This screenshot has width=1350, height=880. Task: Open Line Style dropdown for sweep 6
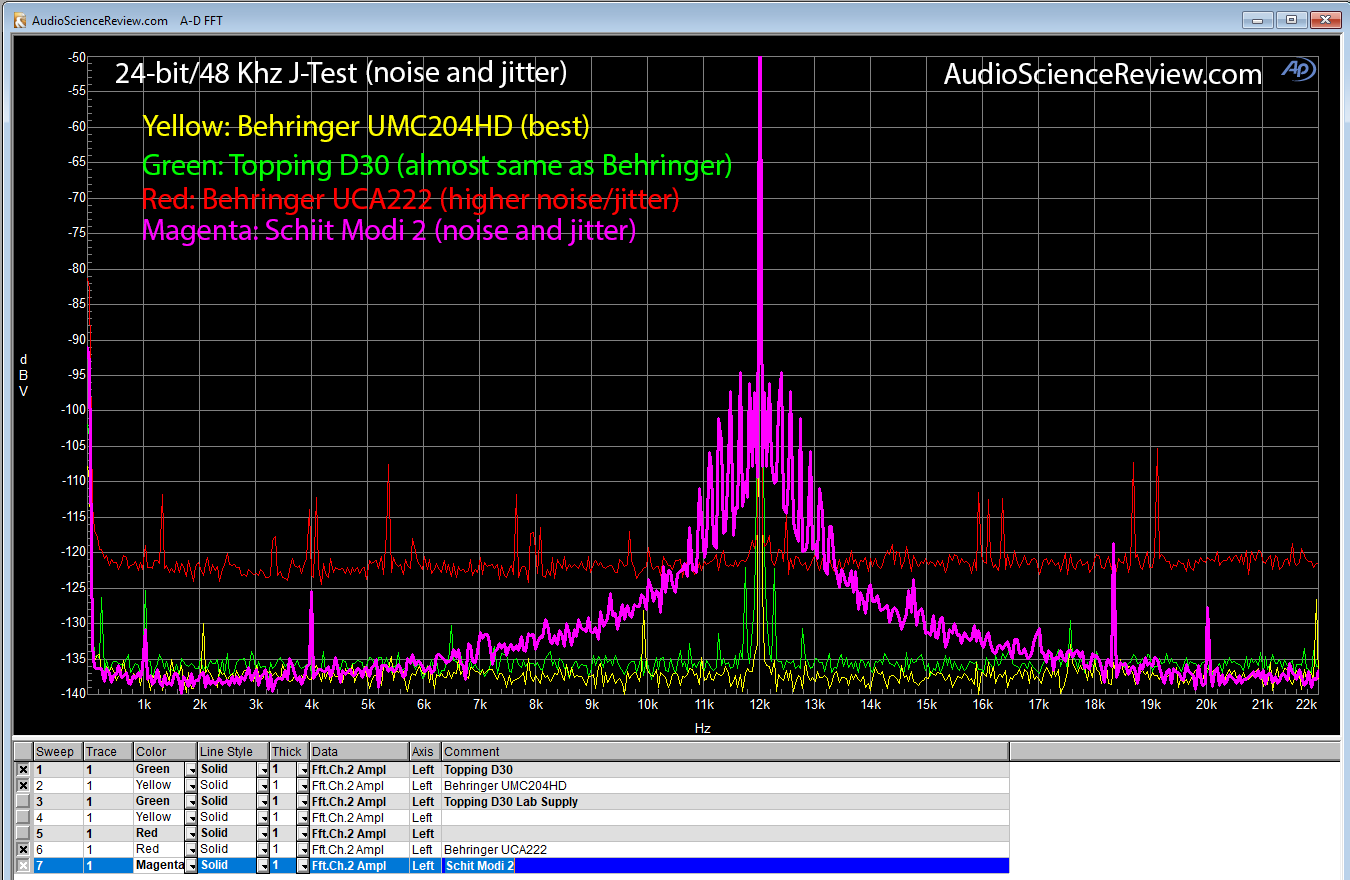263,849
